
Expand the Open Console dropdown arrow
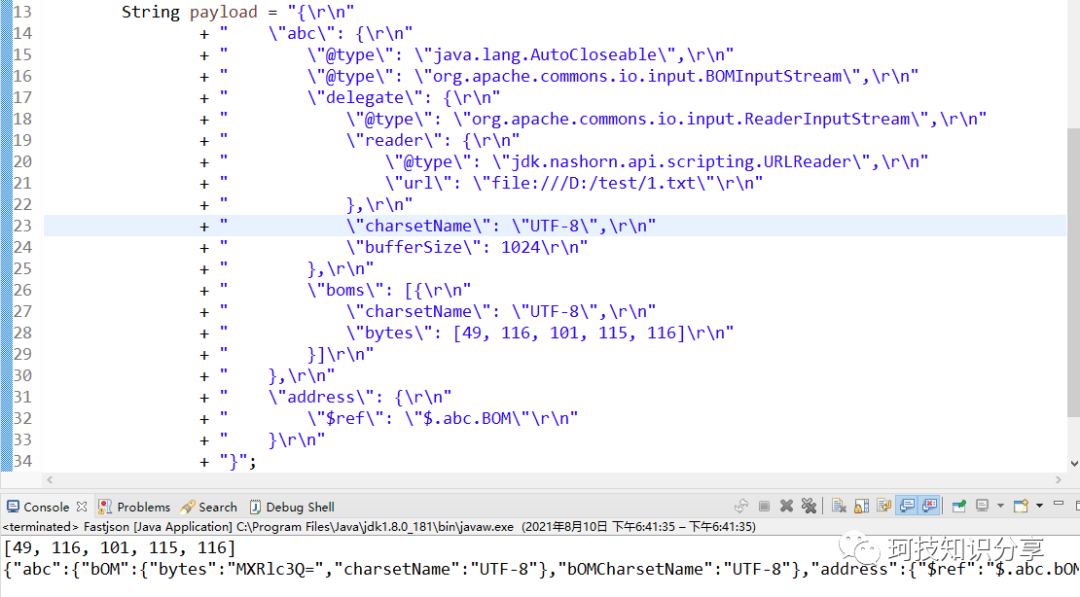pyautogui.click(x=1039, y=506)
